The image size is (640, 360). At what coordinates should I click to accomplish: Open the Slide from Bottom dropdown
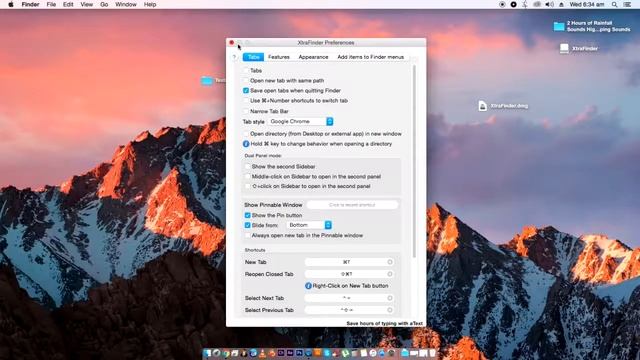click(309, 225)
